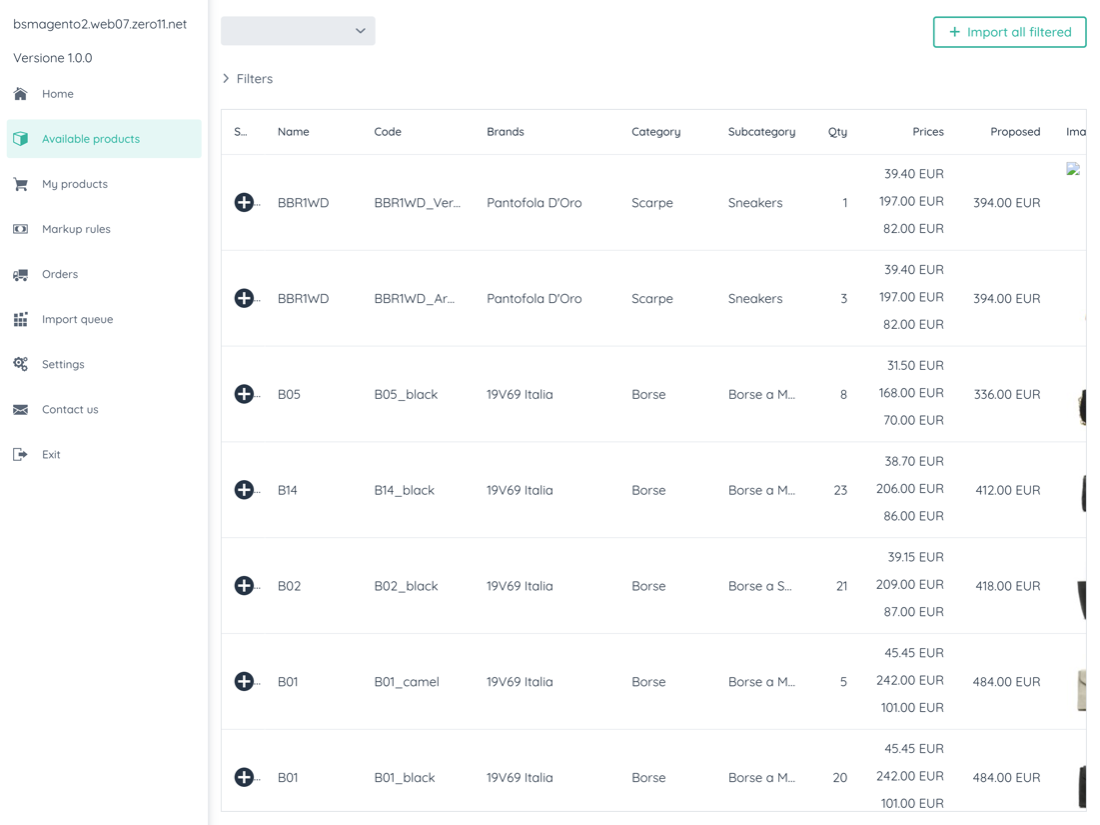Click the Import queue grid icon
This screenshot has width=1100, height=825.
[20, 320]
